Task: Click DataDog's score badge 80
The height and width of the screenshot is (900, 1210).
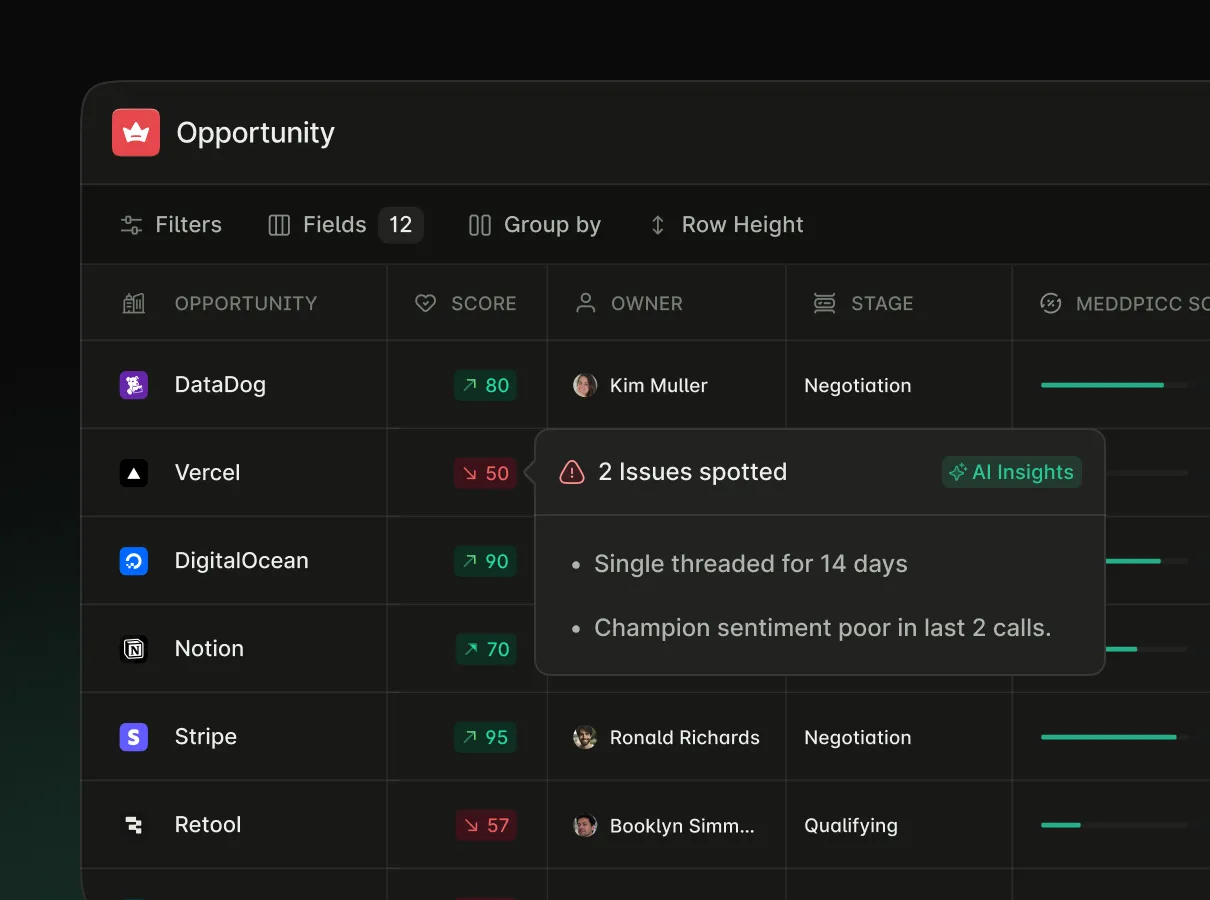Action: pyautogui.click(x=485, y=385)
